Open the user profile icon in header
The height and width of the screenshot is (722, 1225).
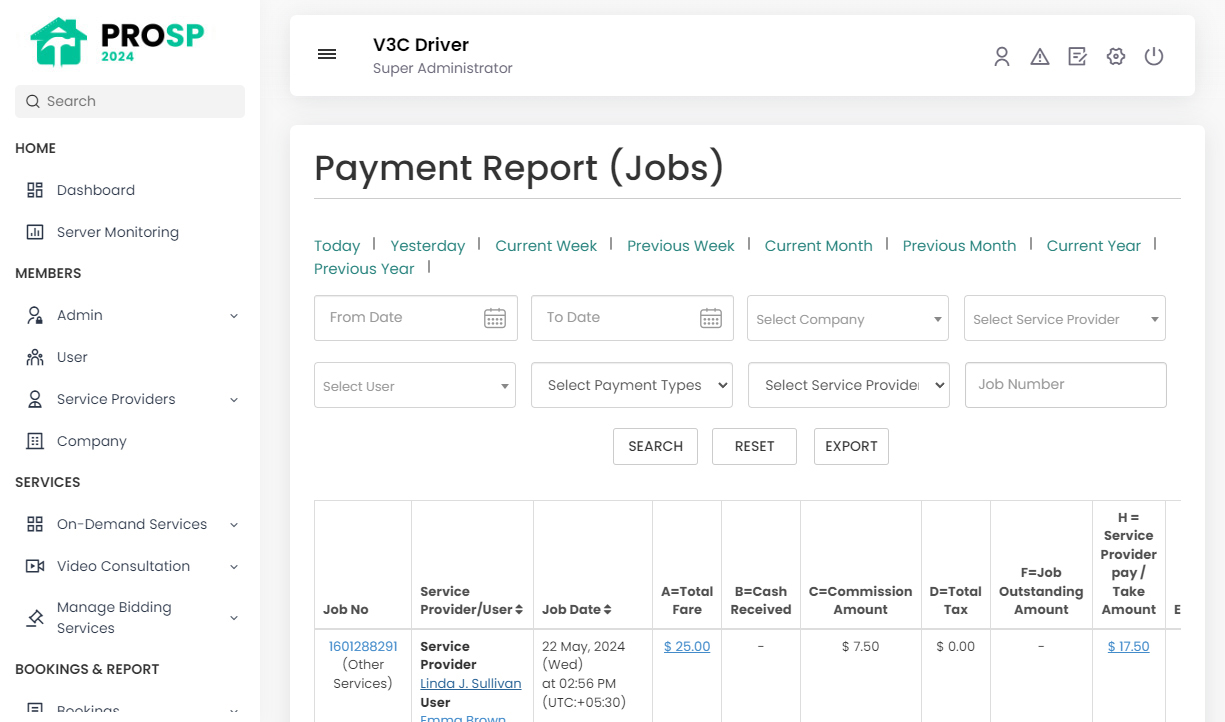(1002, 57)
